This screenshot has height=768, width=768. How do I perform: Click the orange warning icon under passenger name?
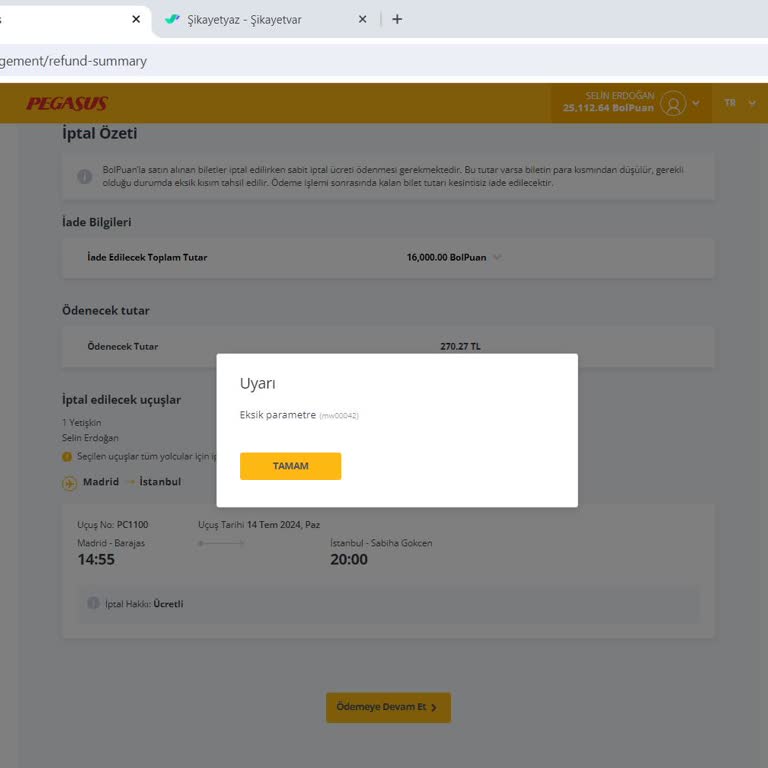click(x=67, y=457)
